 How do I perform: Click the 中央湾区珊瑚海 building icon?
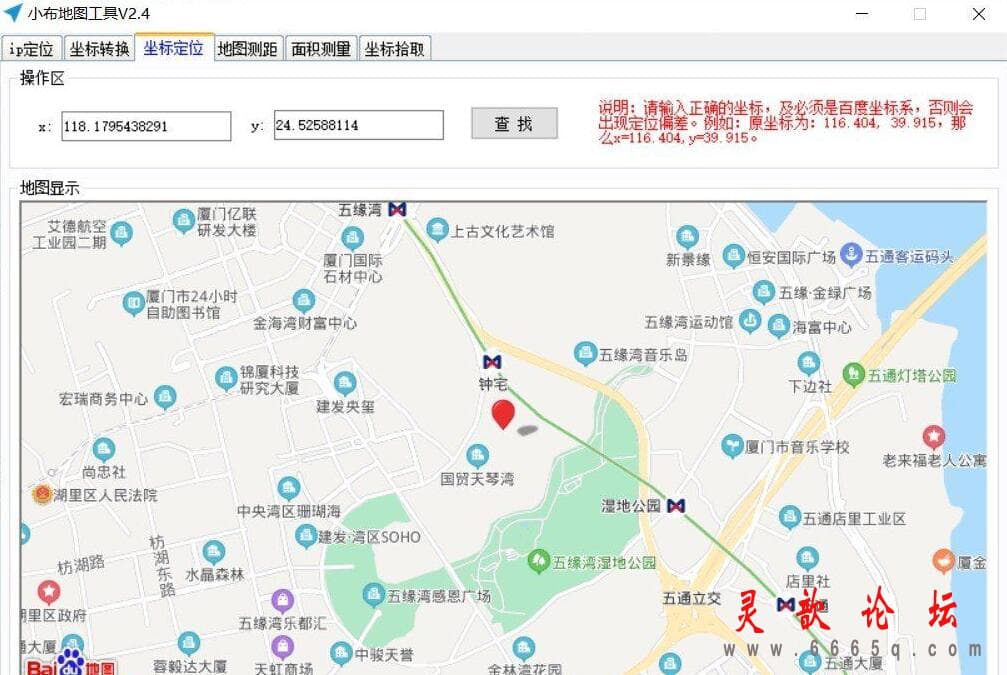pos(289,489)
